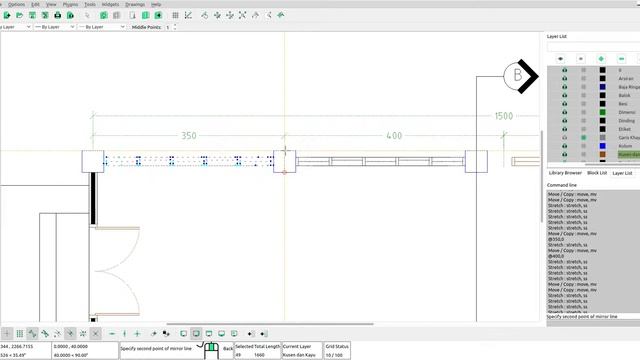The image size is (640, 360).
Task: Click the brown swatch of Kusen dan Kayu layer
Action: [x=602, y=154]
